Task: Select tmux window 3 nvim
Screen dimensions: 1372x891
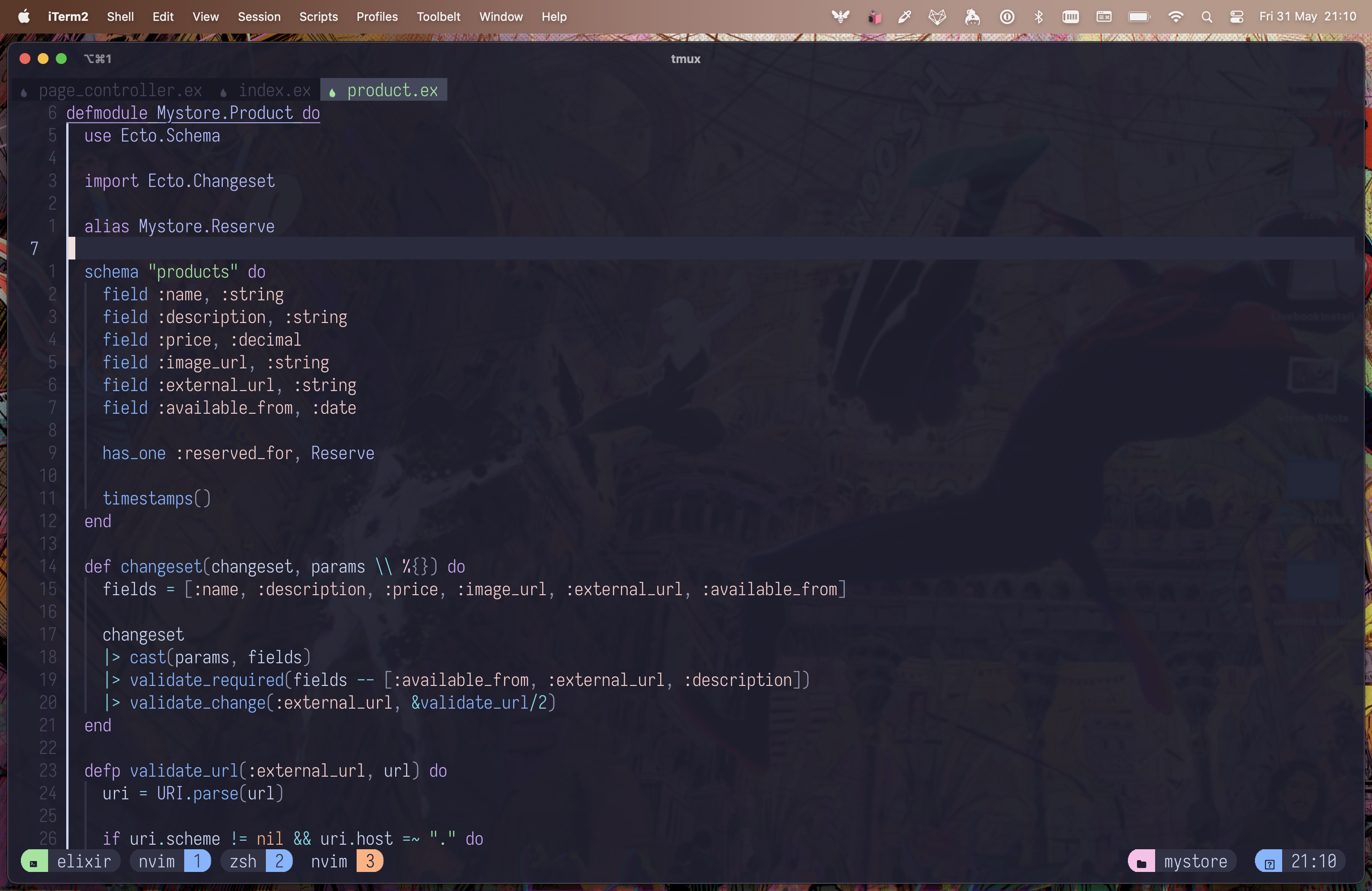Action: (346, 862)
